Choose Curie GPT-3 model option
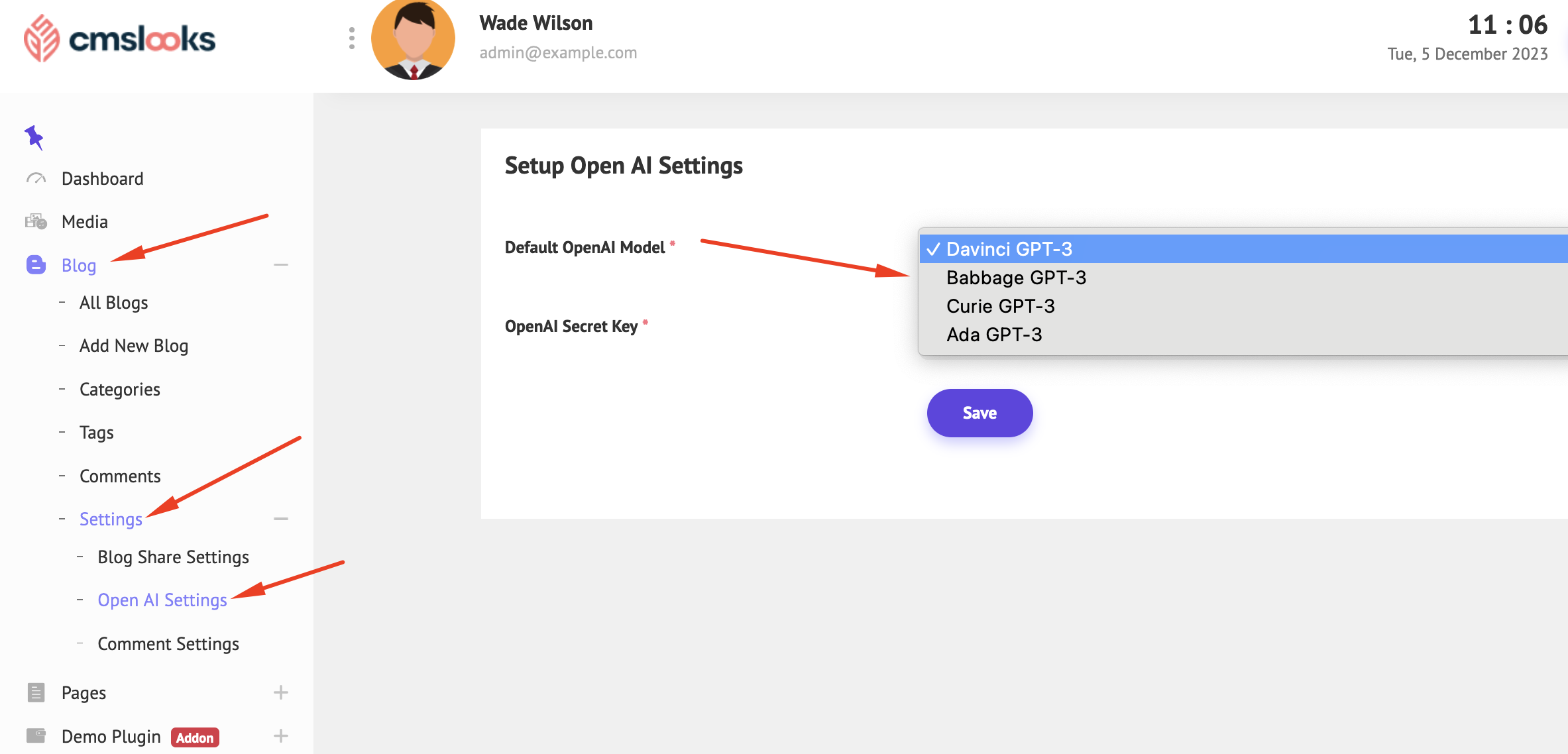The width and height of the screenshot is (1568, 754). pos(1243,306)
